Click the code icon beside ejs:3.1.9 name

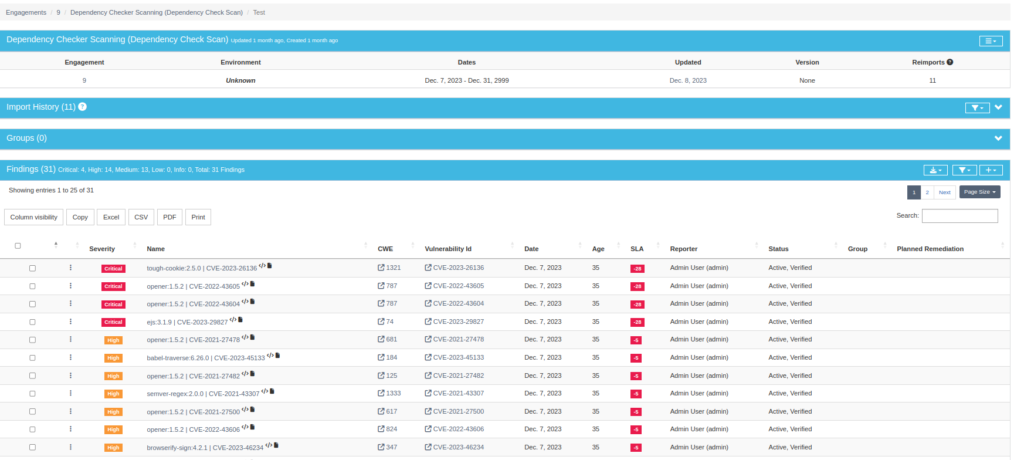232,320
